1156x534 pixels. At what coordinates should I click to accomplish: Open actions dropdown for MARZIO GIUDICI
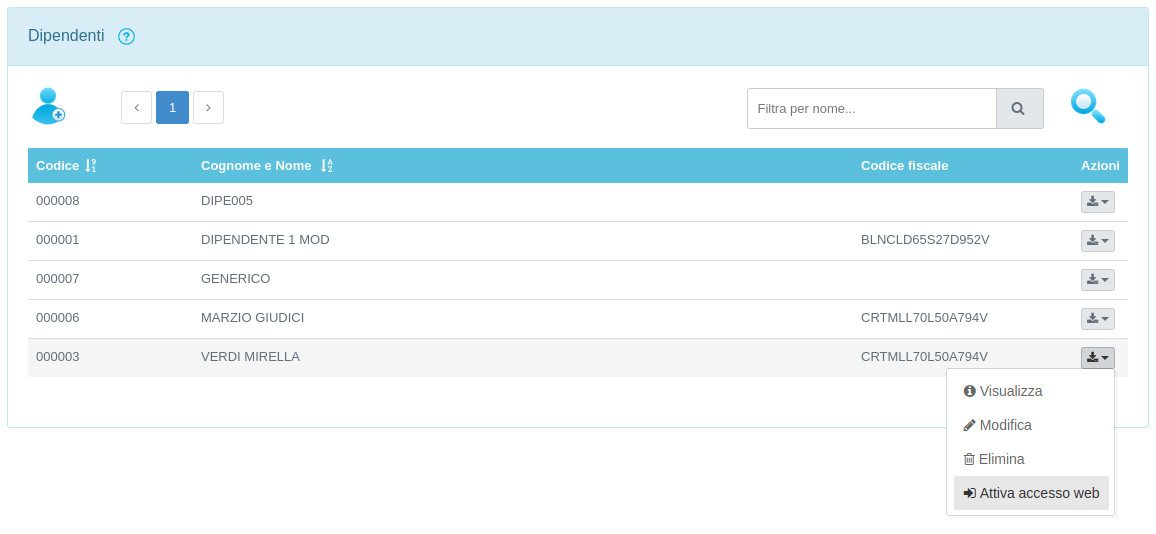pos(1097,319)
